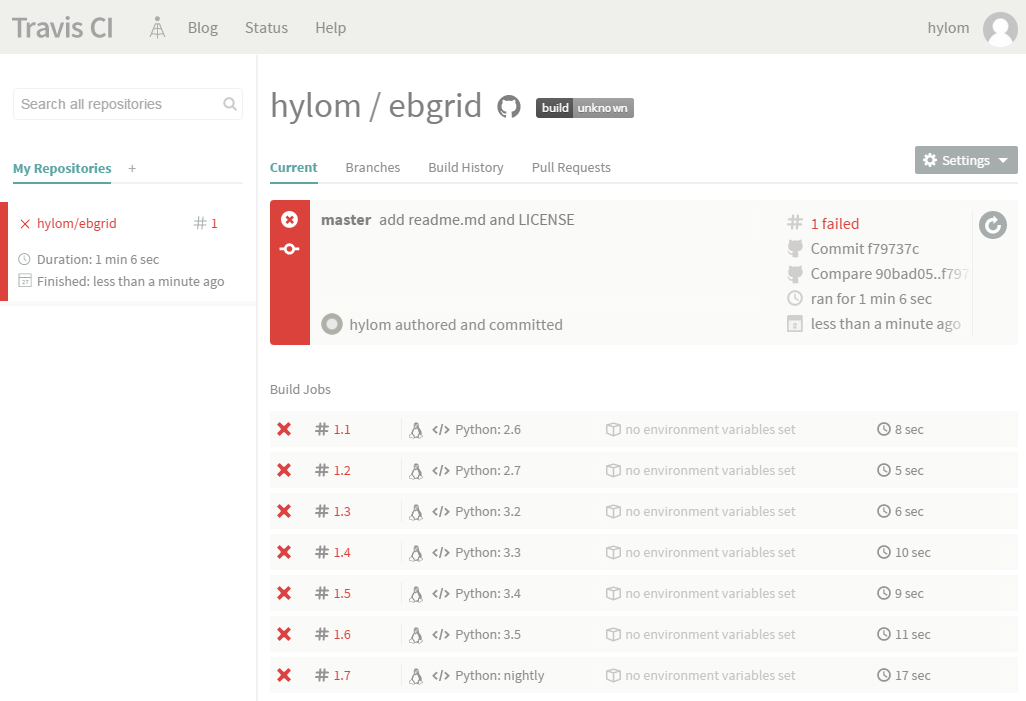Click the GitHub octocat icon next to ebgrid
This screenshot has width=1026, height=701.
(x=508, y=106)
